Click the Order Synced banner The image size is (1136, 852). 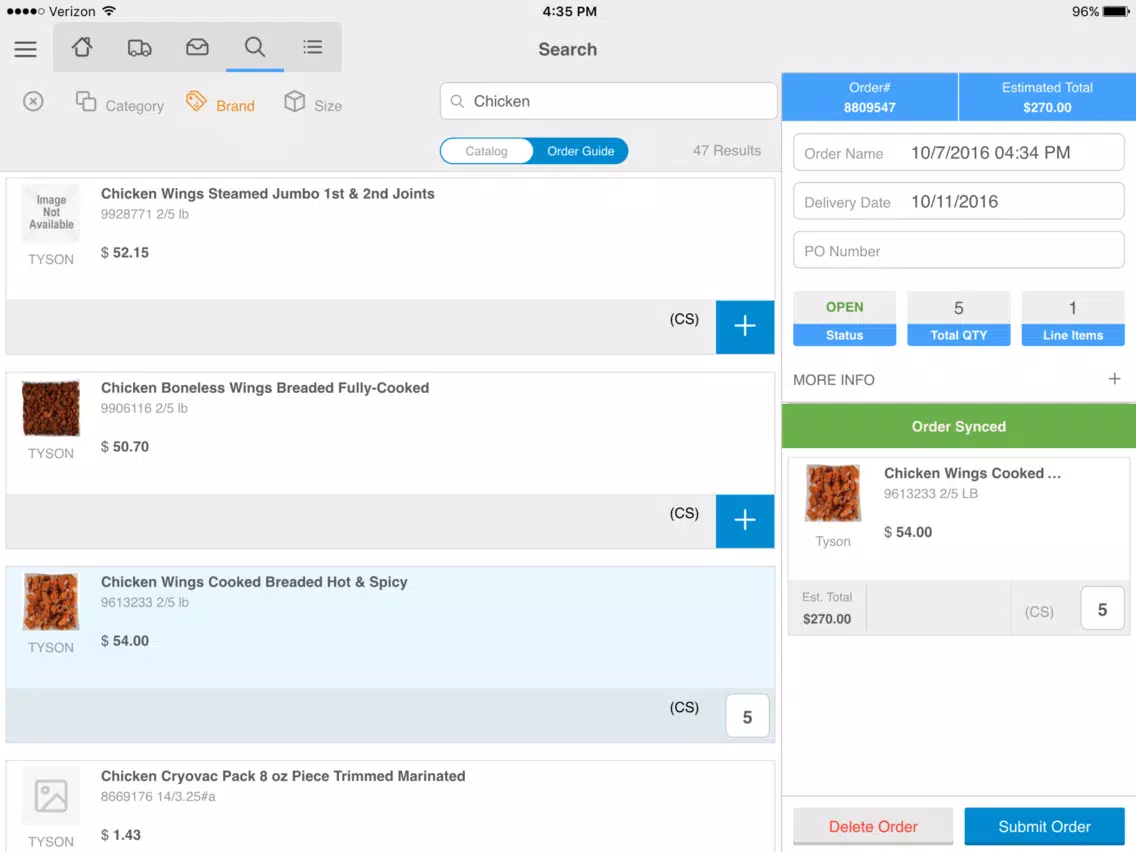958,426
